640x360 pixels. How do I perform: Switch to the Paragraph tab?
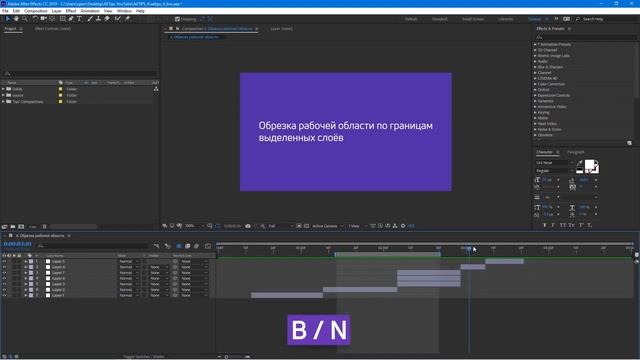[x=576, y=152]
